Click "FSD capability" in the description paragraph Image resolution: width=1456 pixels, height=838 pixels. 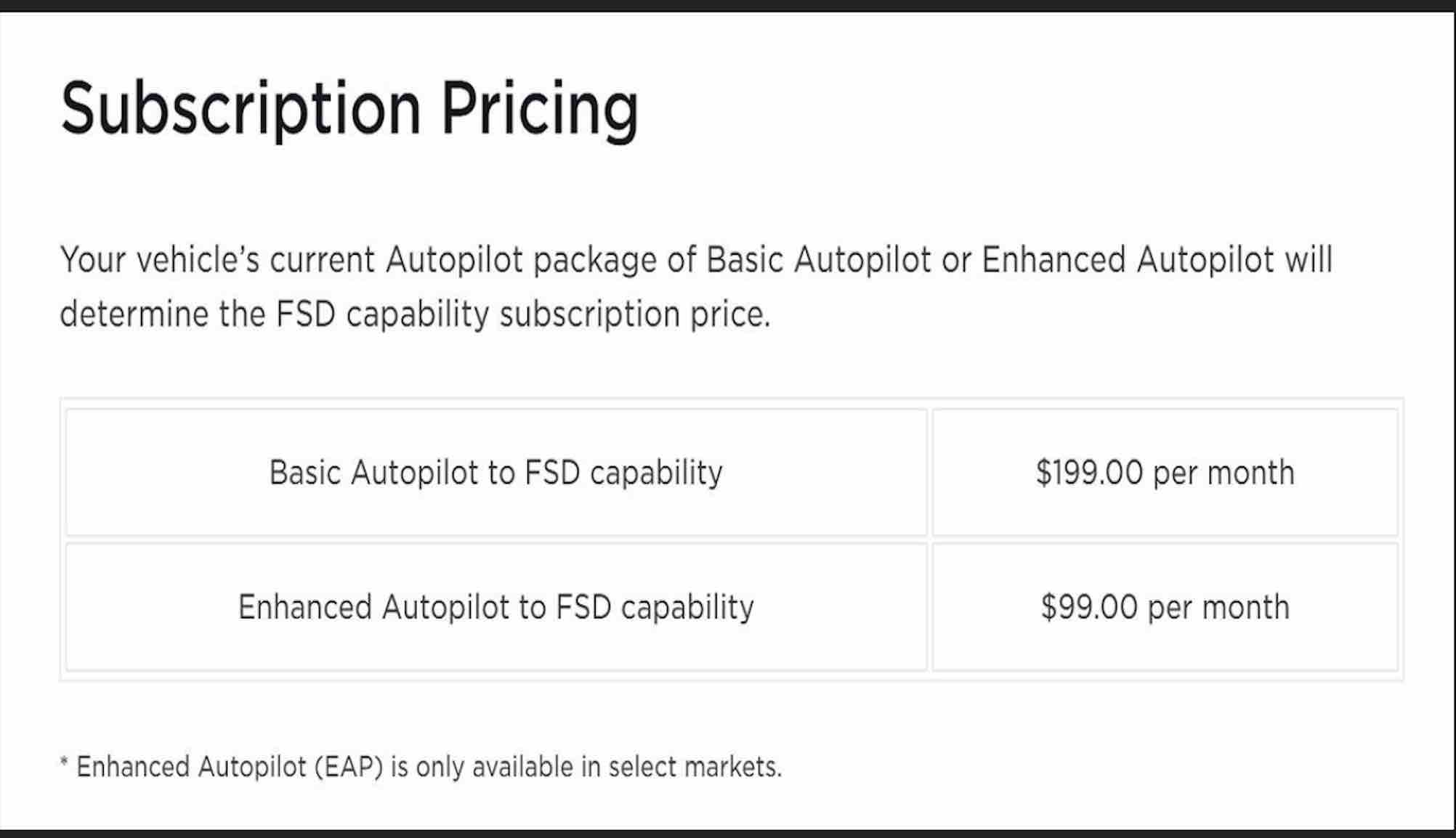click(x=382, y=314)
